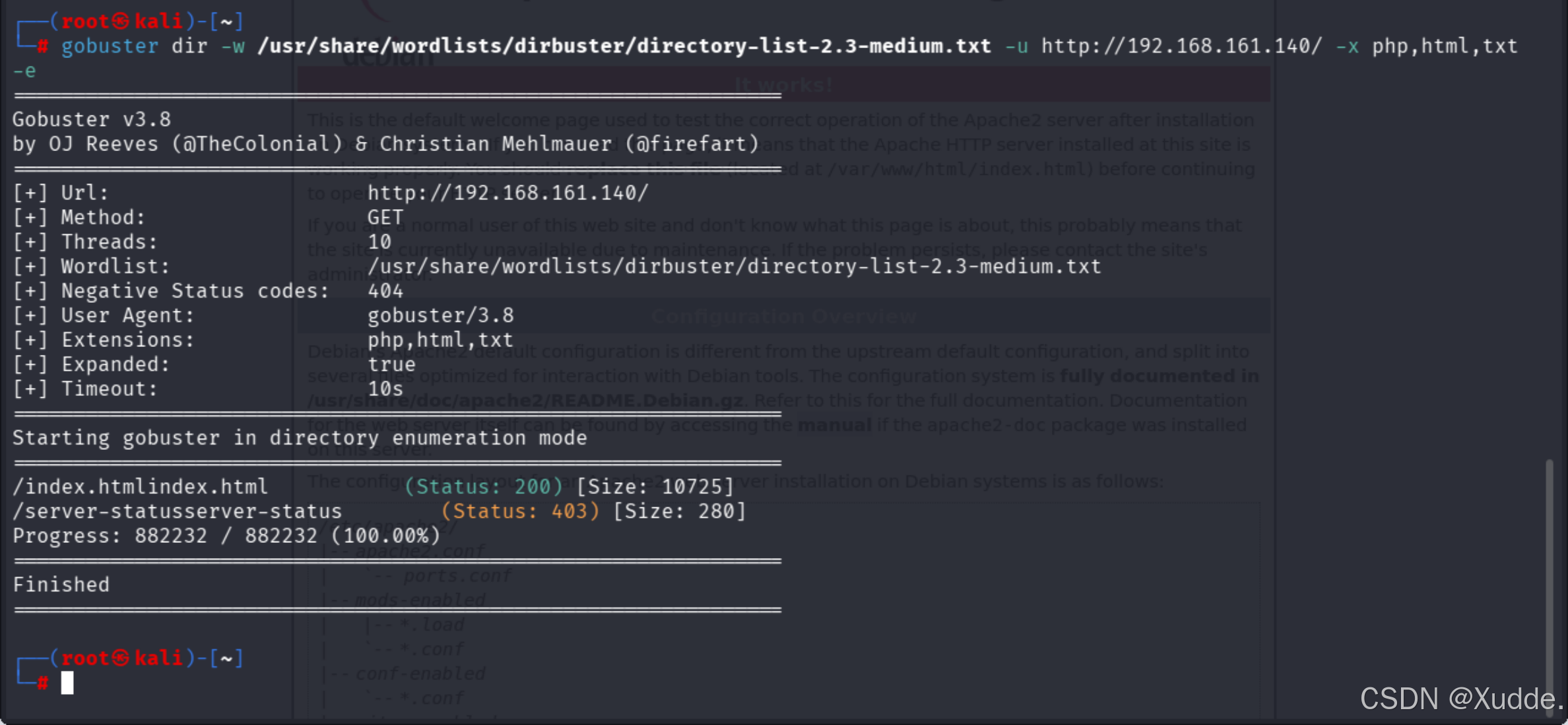Click the Expanded value true

click(391, 364)
